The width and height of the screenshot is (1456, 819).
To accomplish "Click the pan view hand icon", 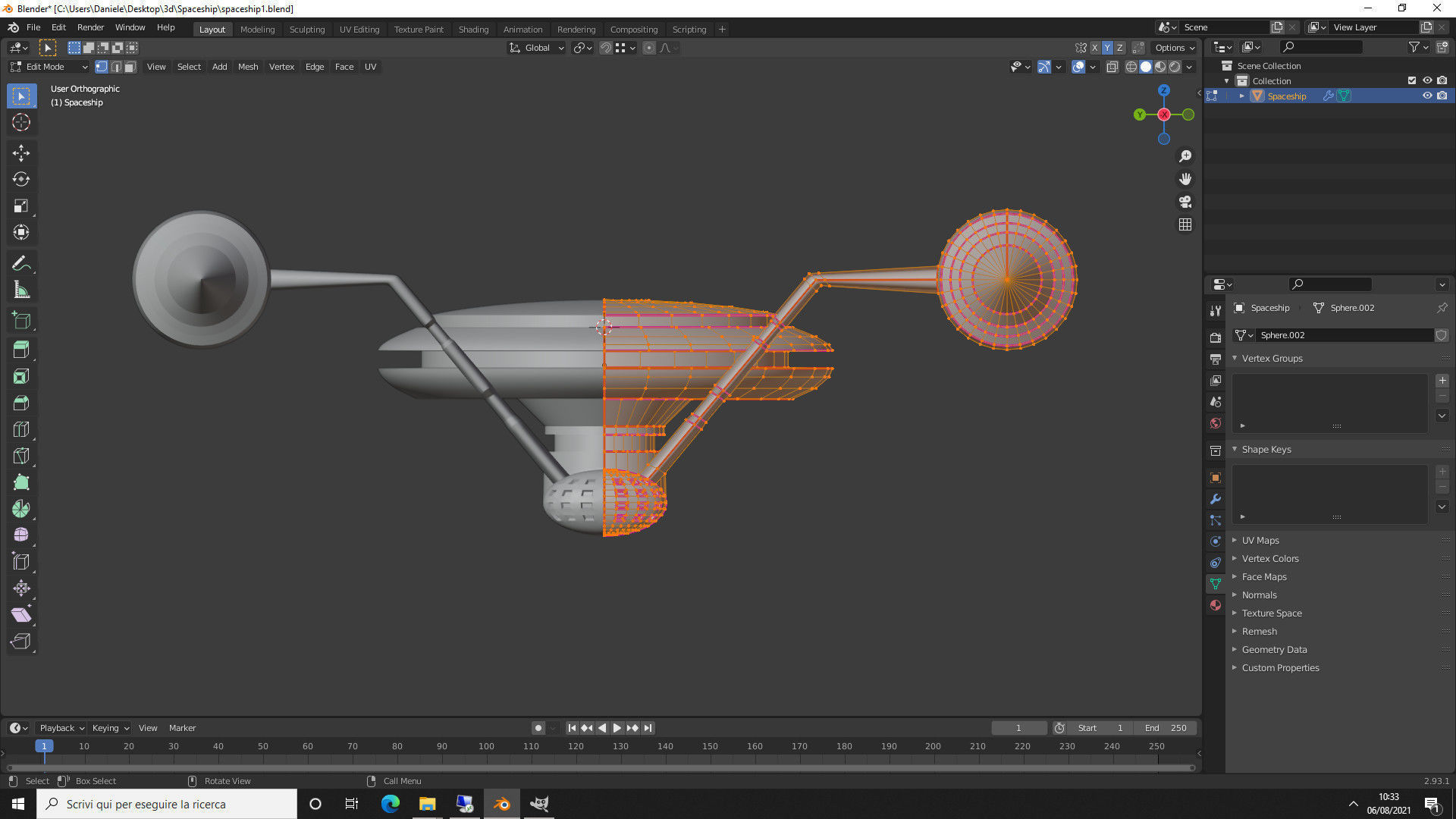I will coord(1185,179).
